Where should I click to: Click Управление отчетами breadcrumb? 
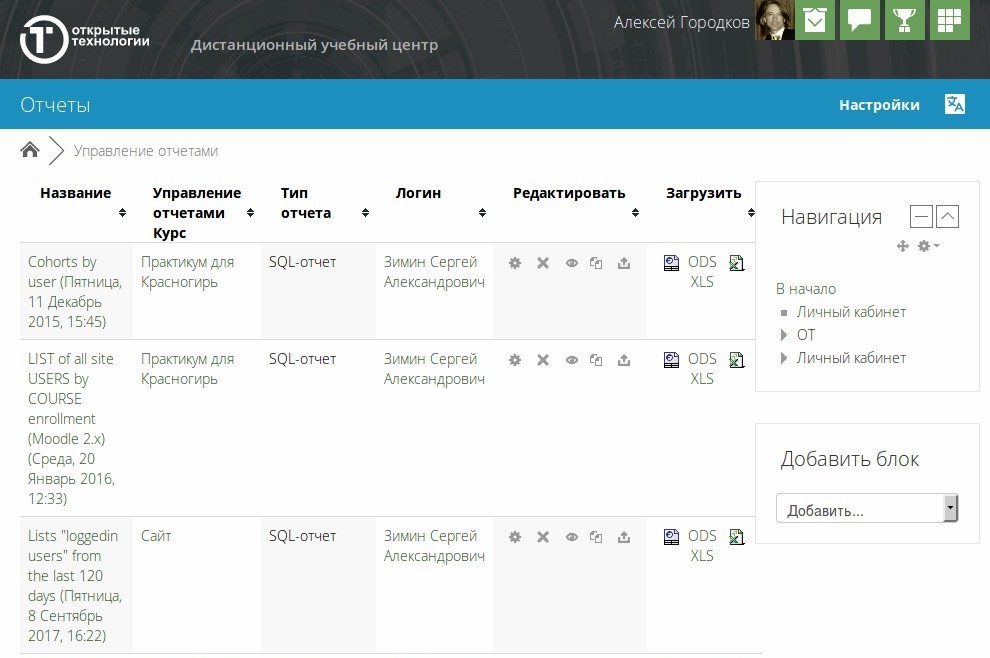point(146,151)
